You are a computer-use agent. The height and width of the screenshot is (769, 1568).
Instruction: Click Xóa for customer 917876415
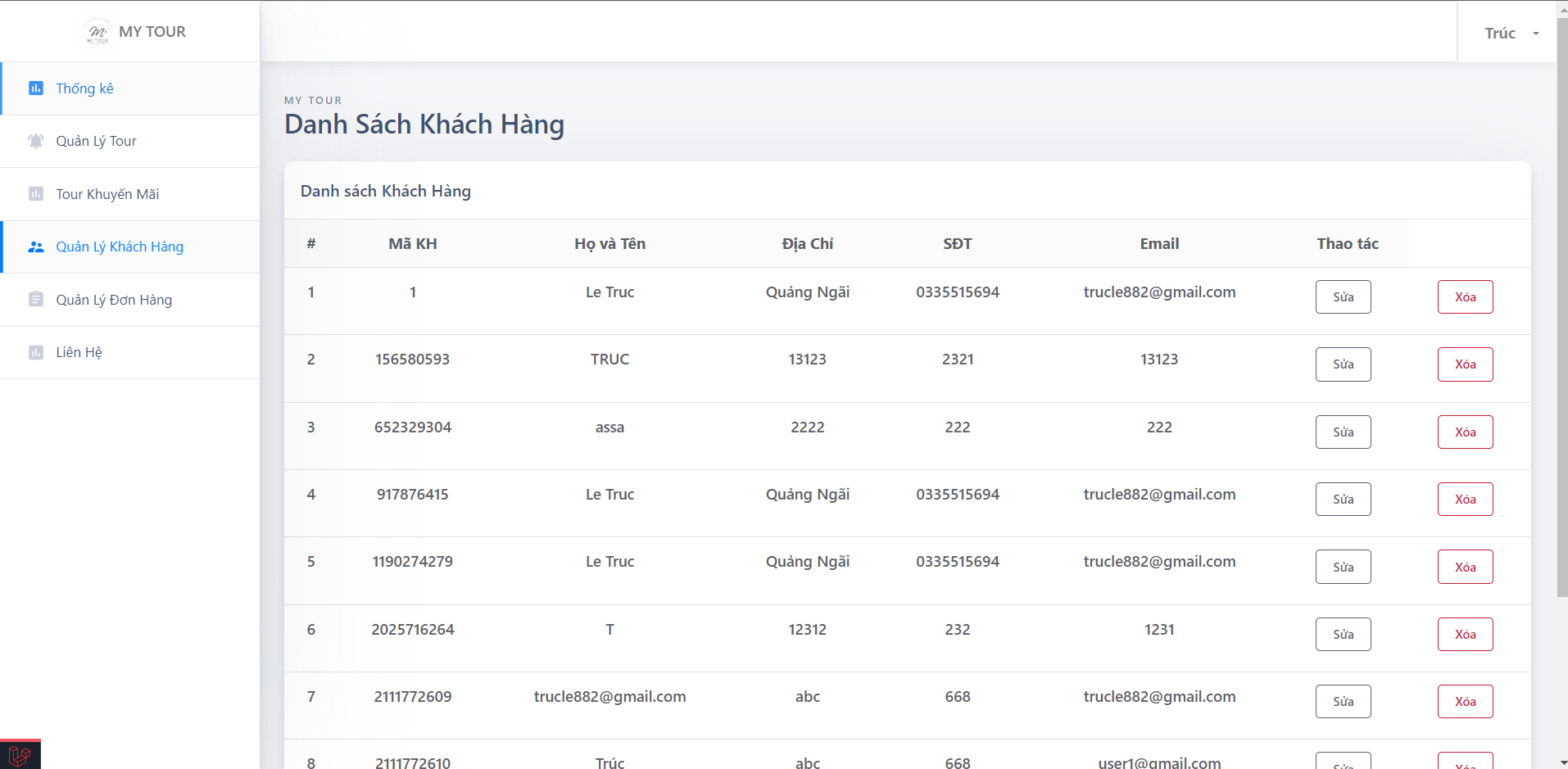click(1465, 500)
